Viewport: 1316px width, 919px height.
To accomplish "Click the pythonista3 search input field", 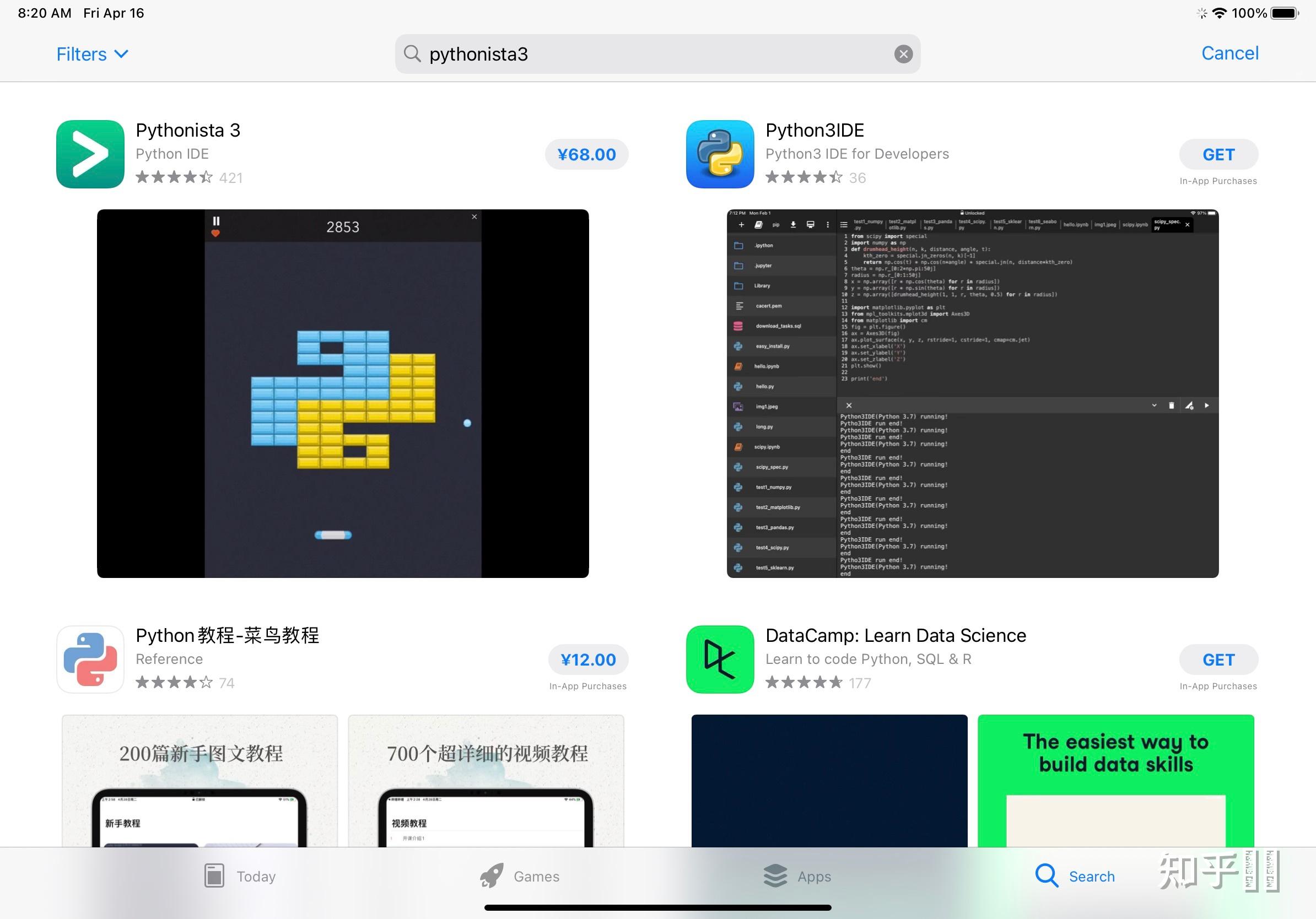I will tap(654, 54).
